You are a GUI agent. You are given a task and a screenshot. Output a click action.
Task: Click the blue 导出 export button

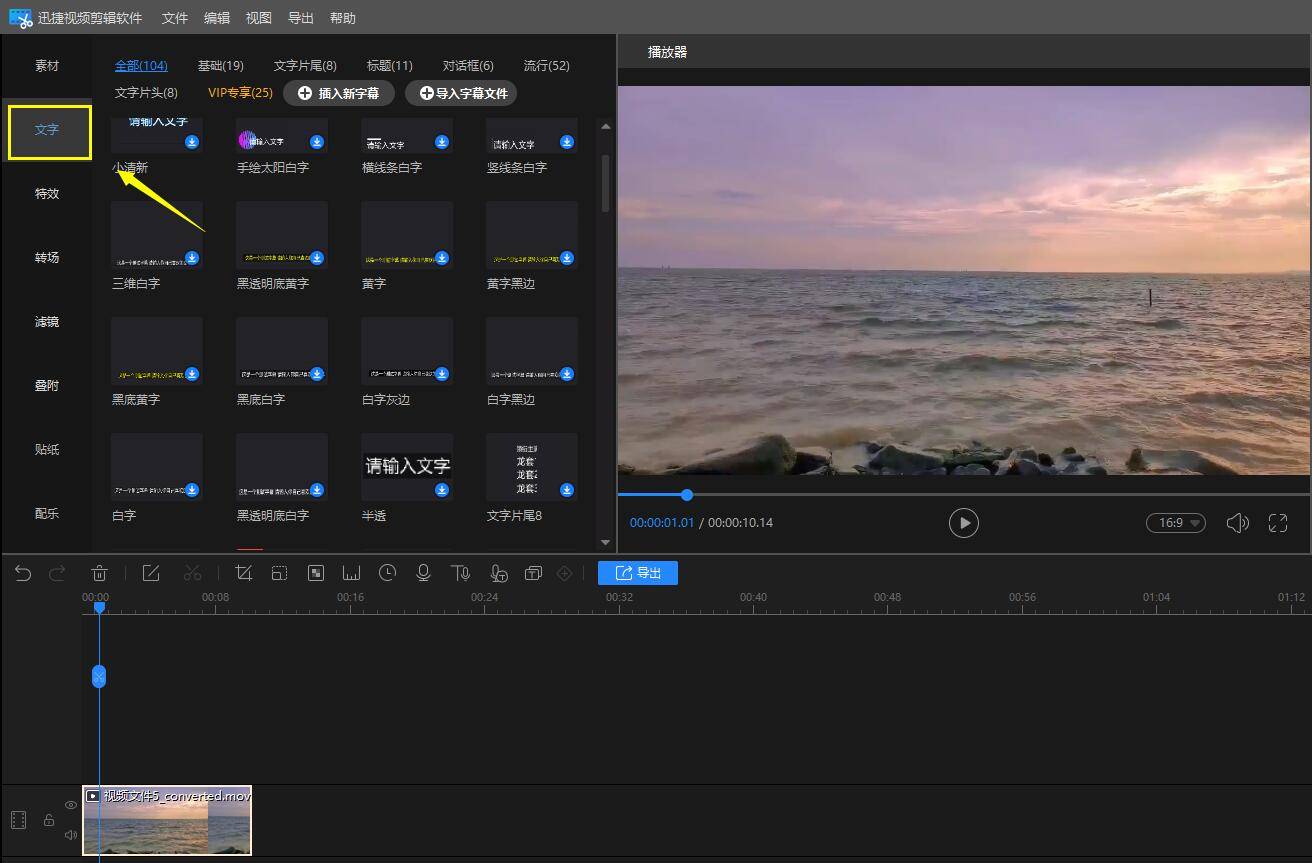tap(638, 573)
